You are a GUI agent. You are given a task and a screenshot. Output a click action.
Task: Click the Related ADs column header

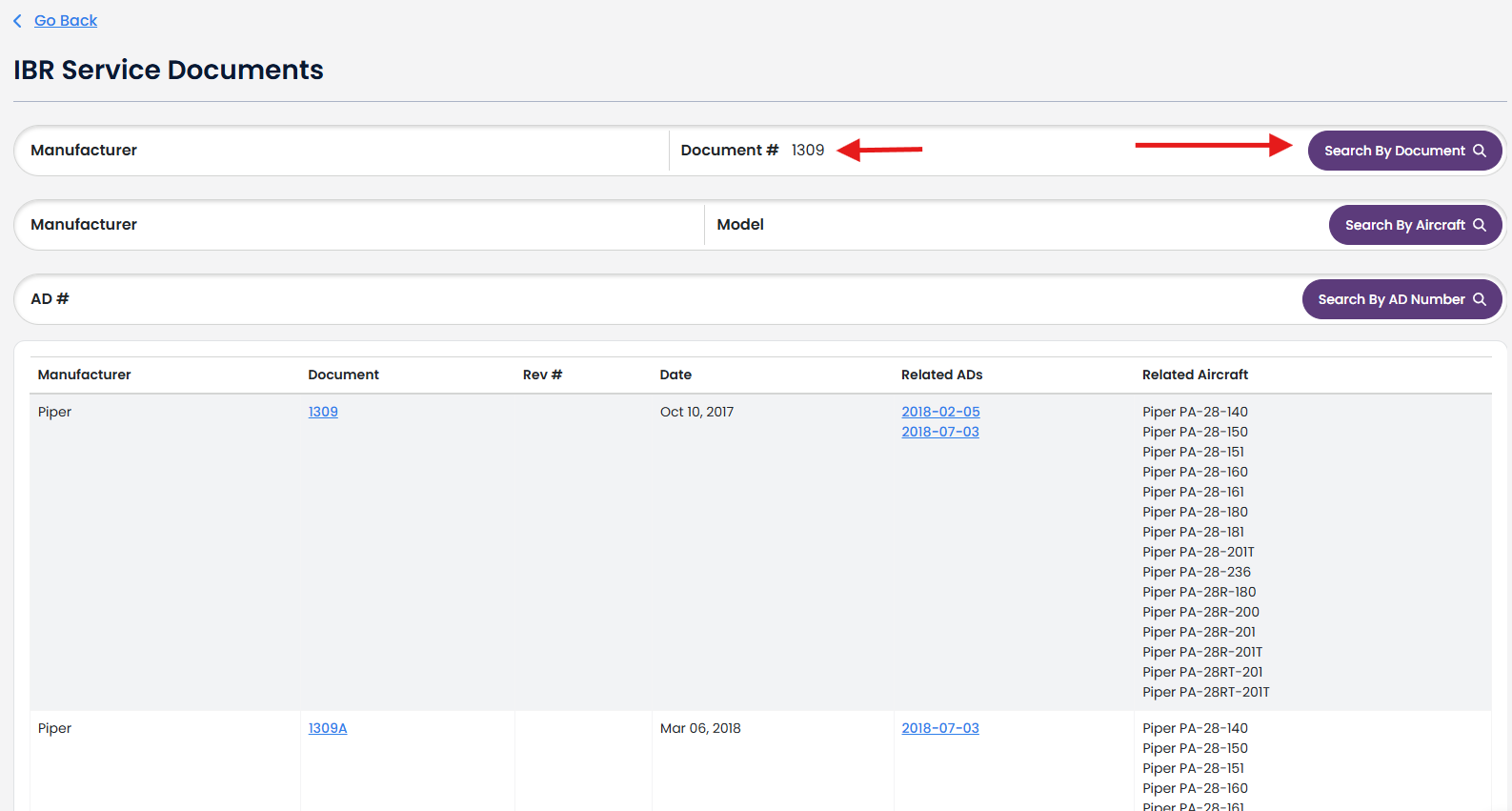pos(941,375)
